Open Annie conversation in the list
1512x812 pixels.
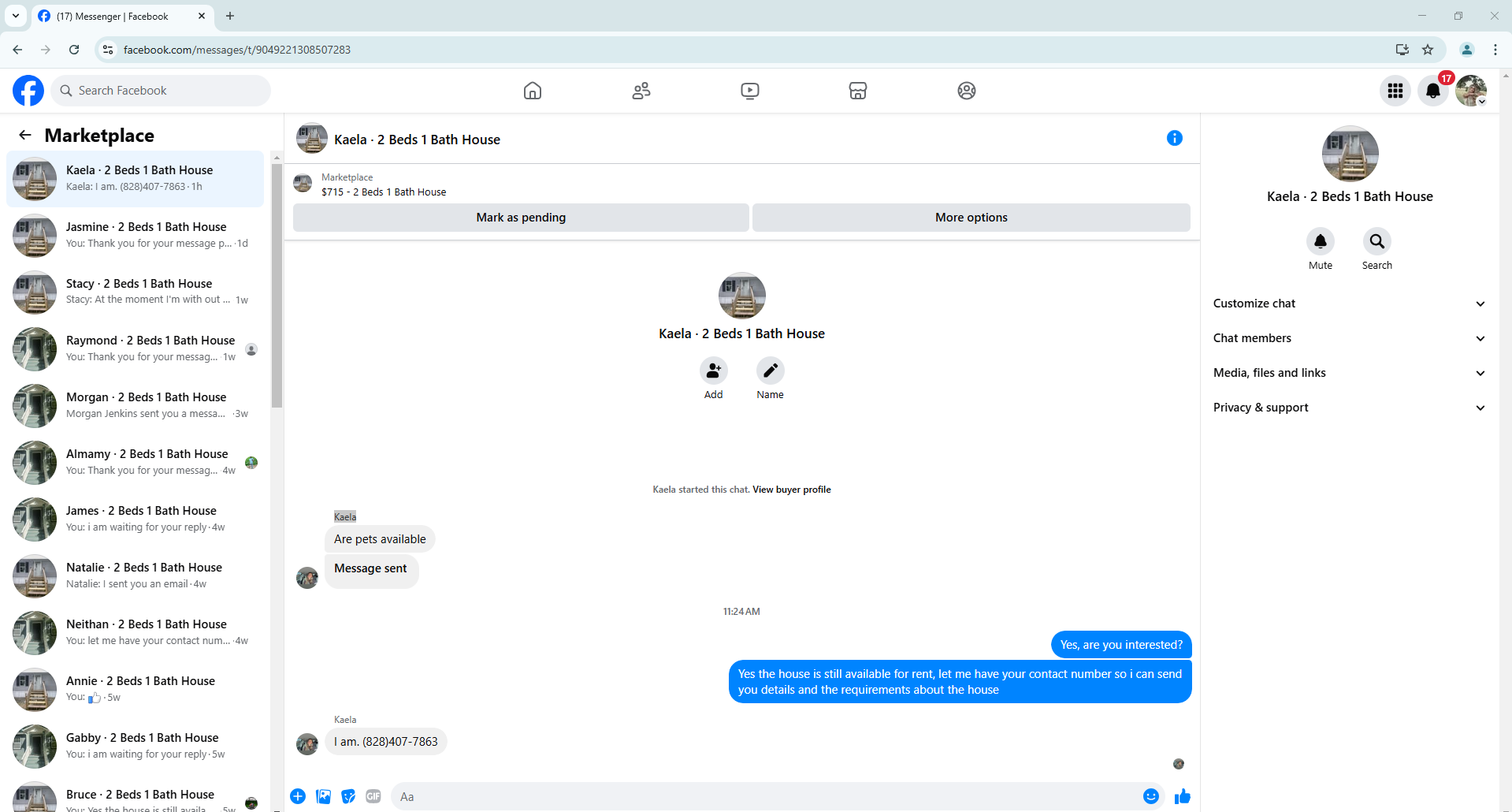[x=136, y=690]
